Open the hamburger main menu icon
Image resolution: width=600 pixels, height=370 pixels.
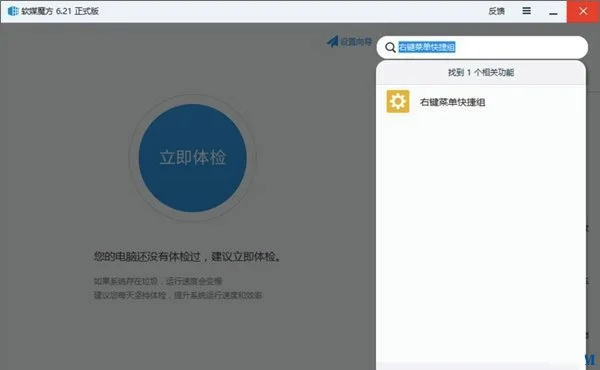(527, 11)
